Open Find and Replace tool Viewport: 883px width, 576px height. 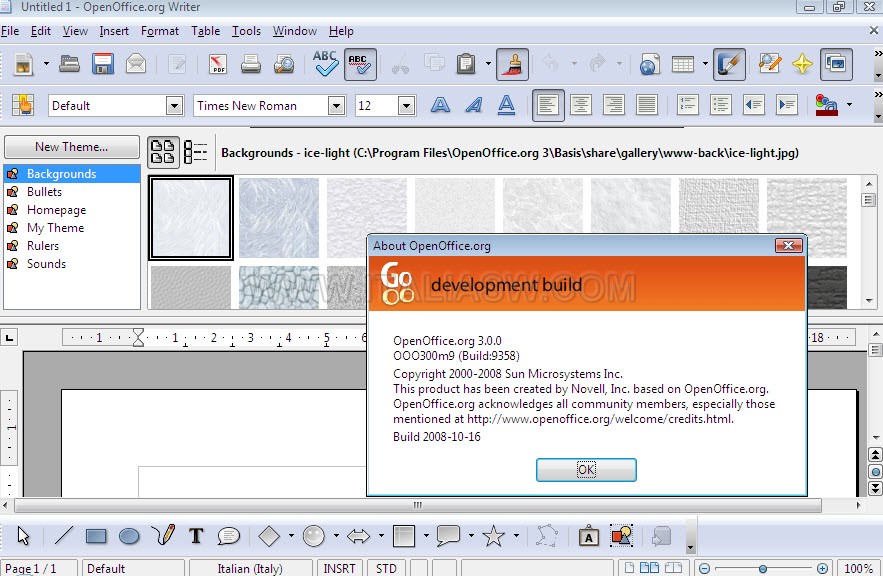[769, 64]
